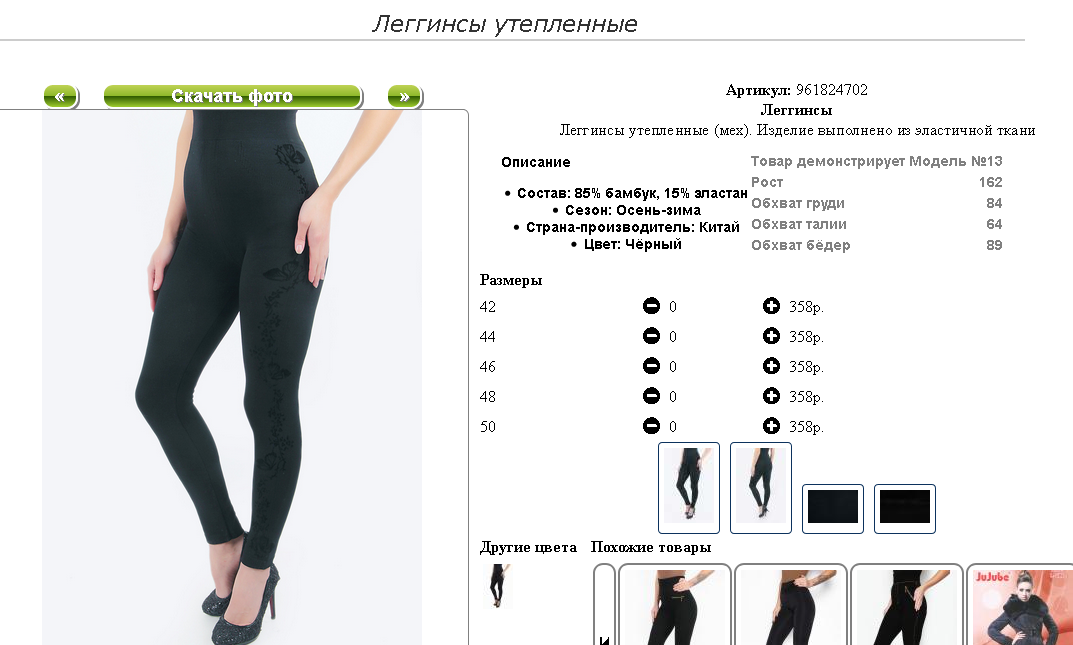The image size is (1073, 645).
Task: Increase quantity for size 44
Action: (771, 336)
